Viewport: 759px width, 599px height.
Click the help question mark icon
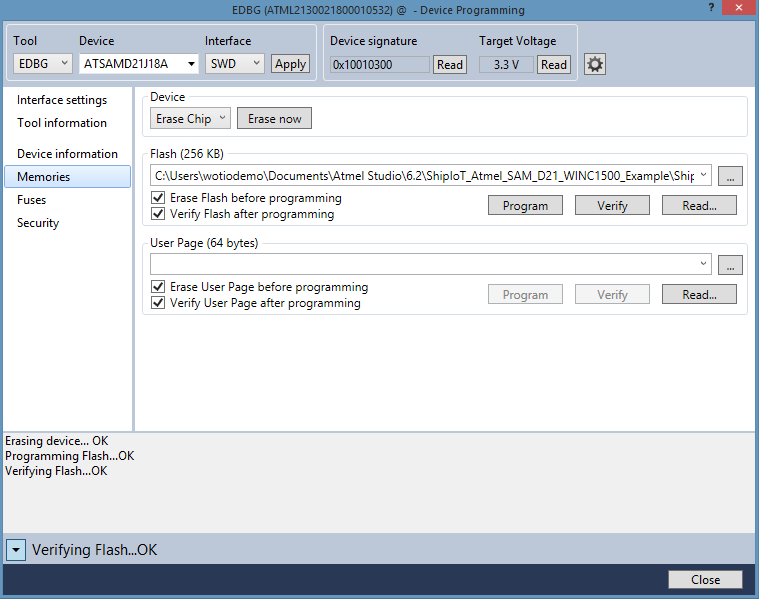coord(711,8)
